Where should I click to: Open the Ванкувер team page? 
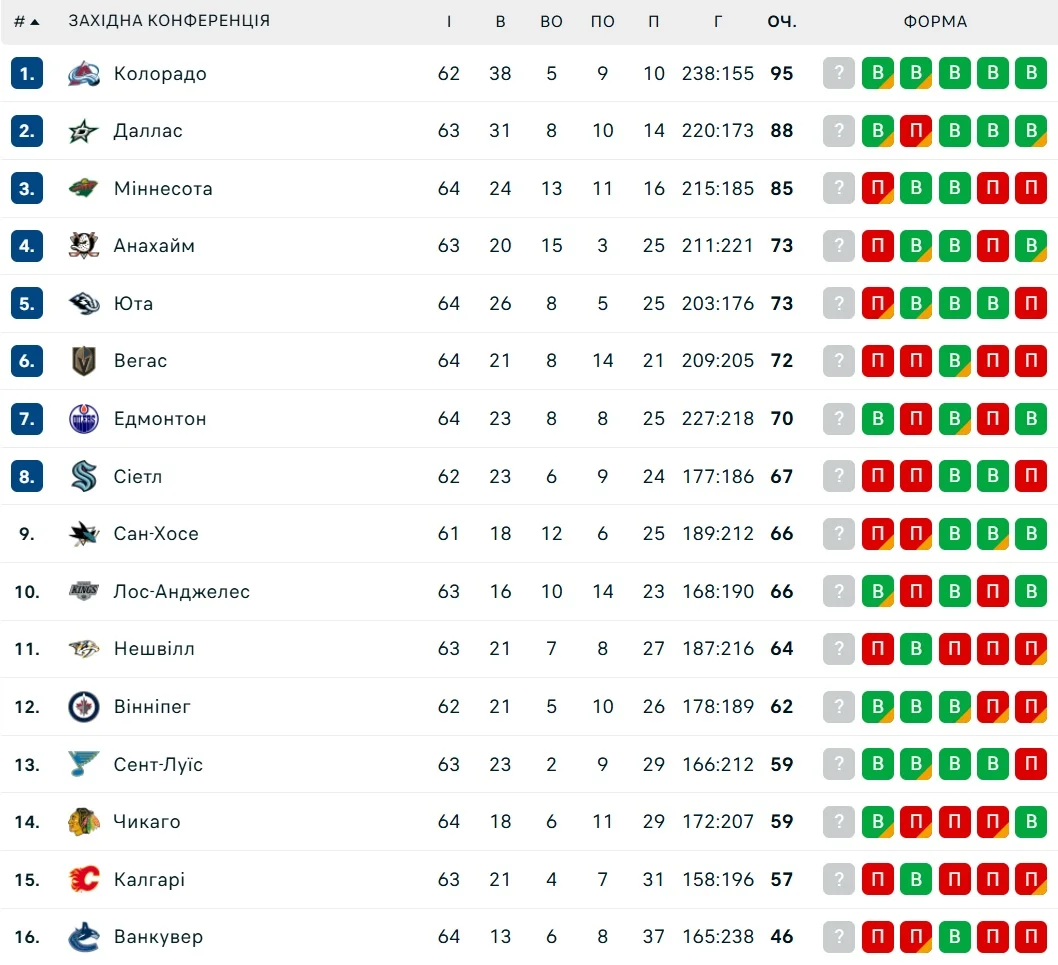(x=158, y=937)
